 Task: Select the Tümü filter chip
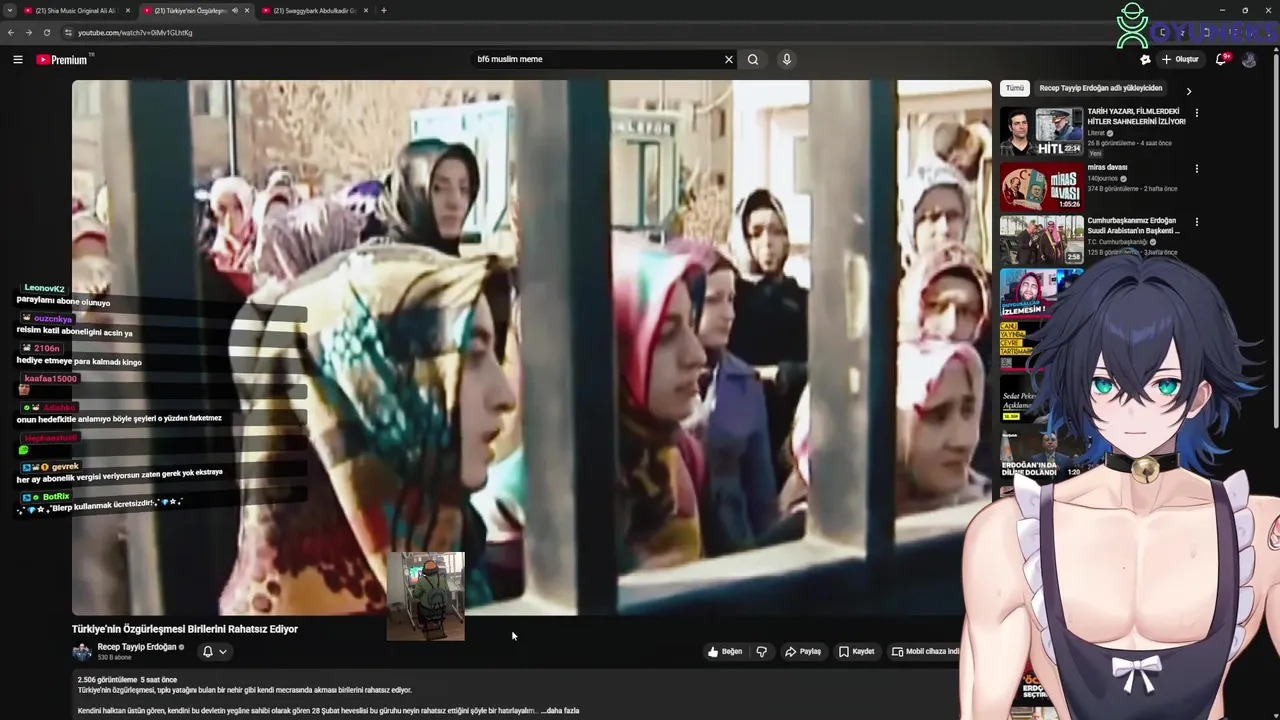pos(1015,88)
